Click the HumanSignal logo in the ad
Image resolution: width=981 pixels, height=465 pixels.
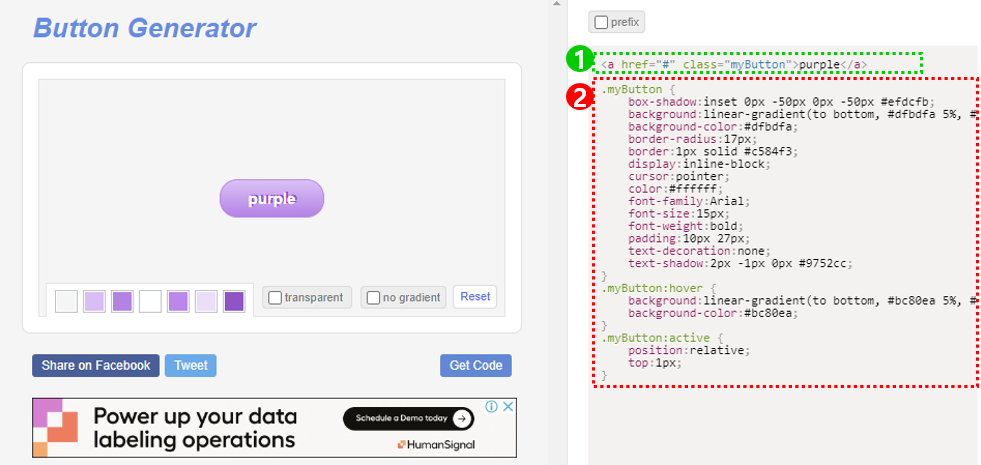[436, 445]
